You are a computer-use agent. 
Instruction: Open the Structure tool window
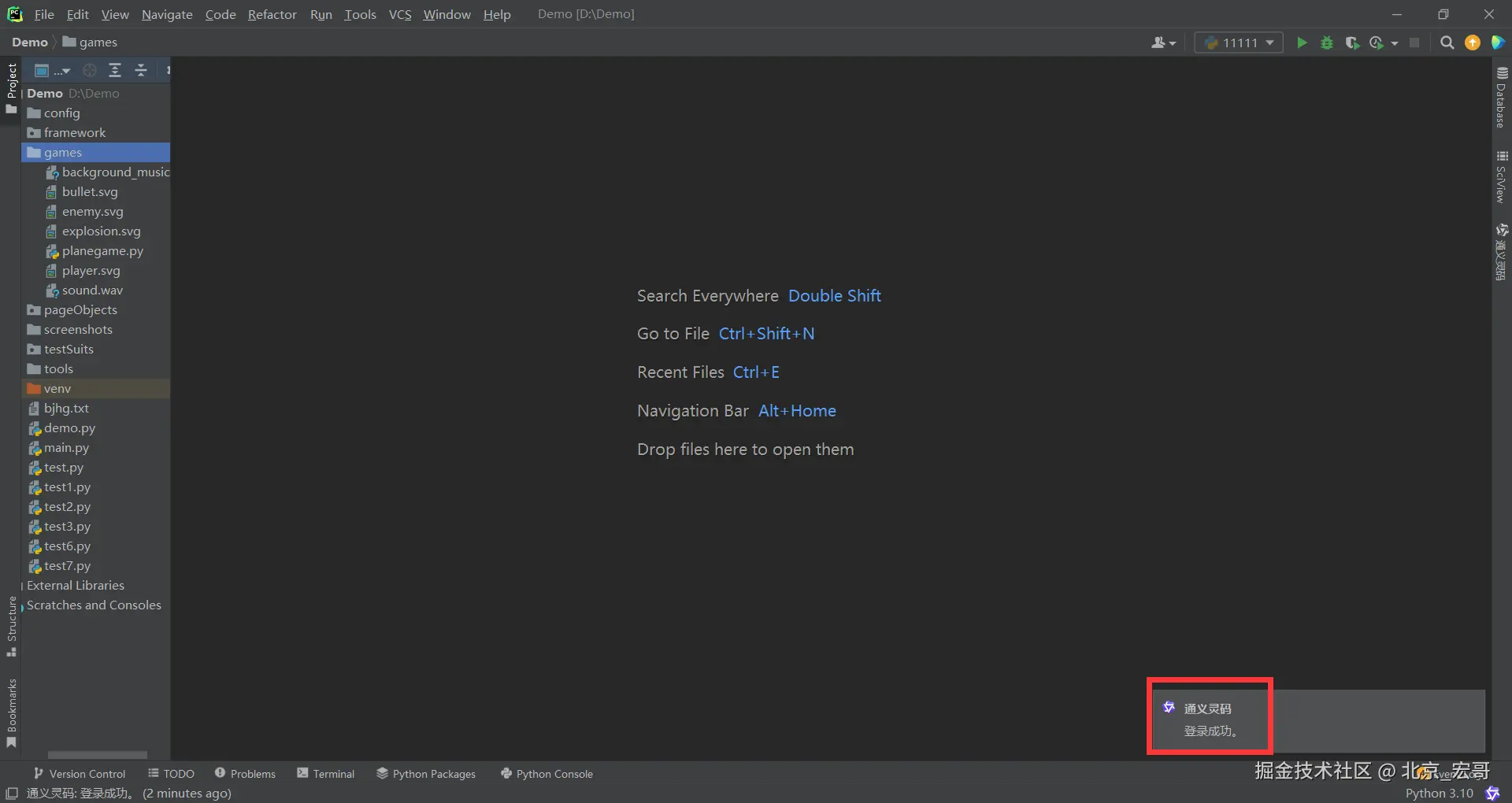pos(11,627)
